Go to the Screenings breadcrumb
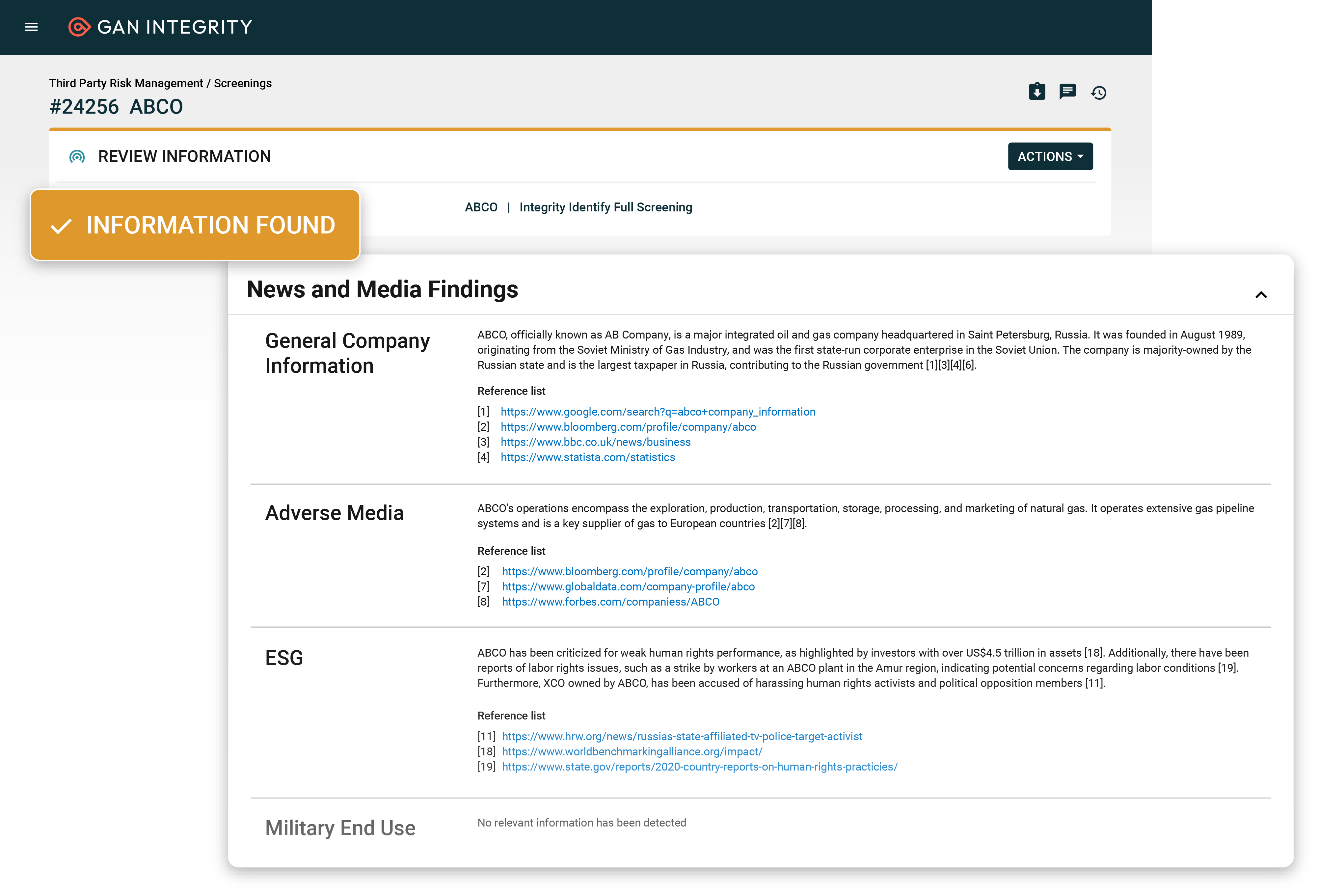1318x896 pixels. pyautogui.click(x=243, y=83)
